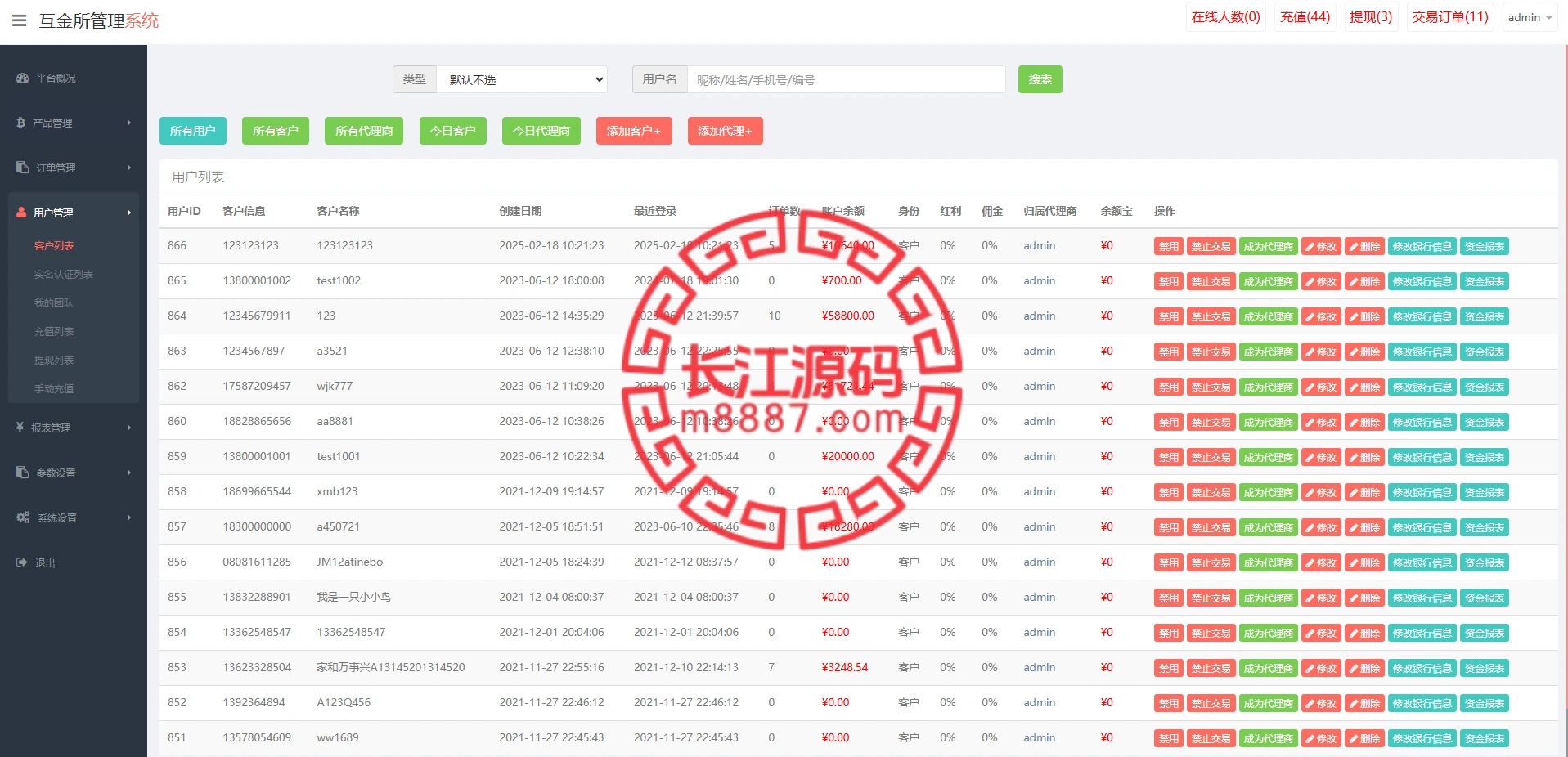Click 禁止交易 for user 865
This screenshot has height=757, width=1568.
[1211, 281]
